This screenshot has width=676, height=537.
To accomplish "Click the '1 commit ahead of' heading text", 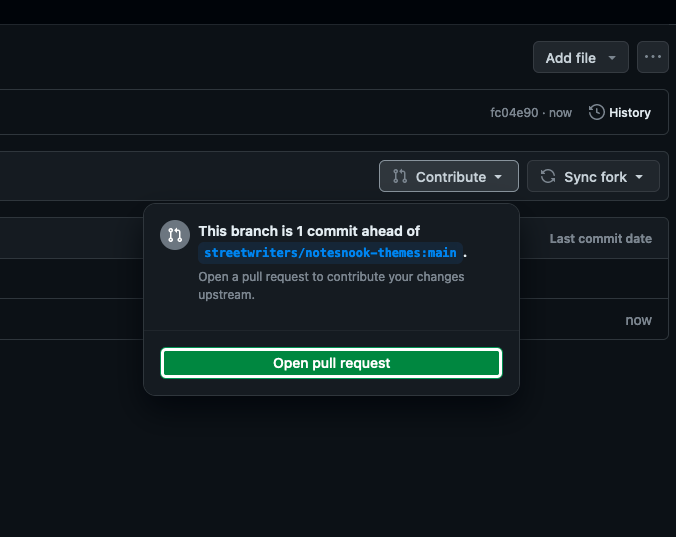I will [x=309, y=231].
